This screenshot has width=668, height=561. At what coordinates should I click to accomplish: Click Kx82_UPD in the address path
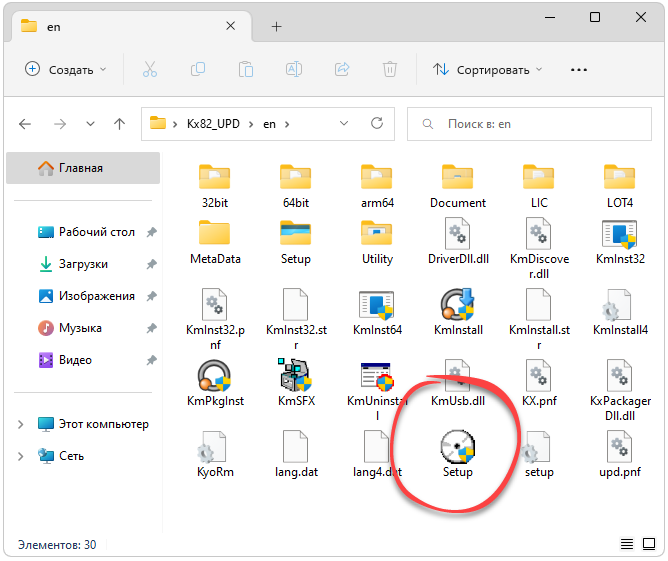(x=213, y=124)
